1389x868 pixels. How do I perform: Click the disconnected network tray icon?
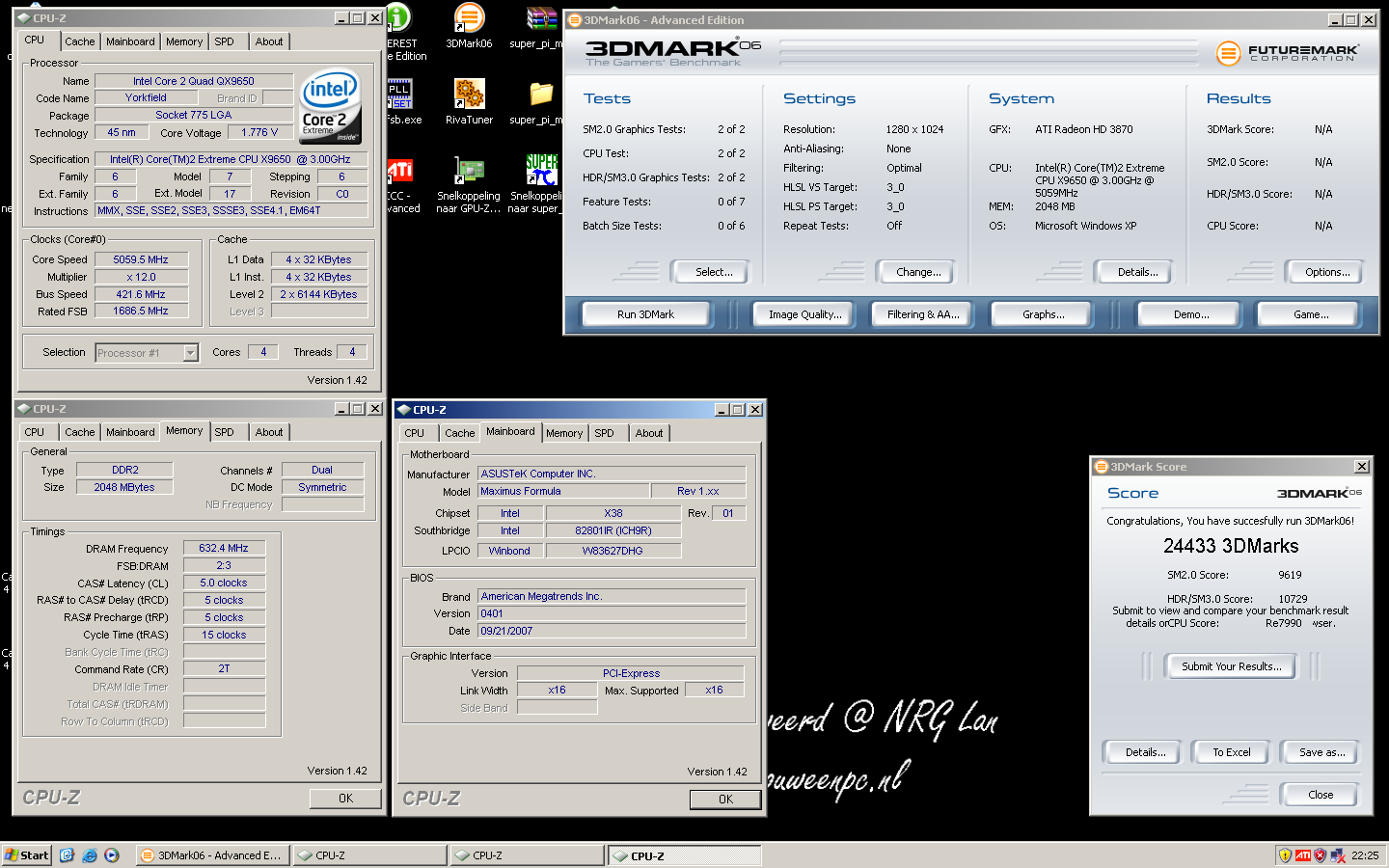click(x=1338, y=855)
